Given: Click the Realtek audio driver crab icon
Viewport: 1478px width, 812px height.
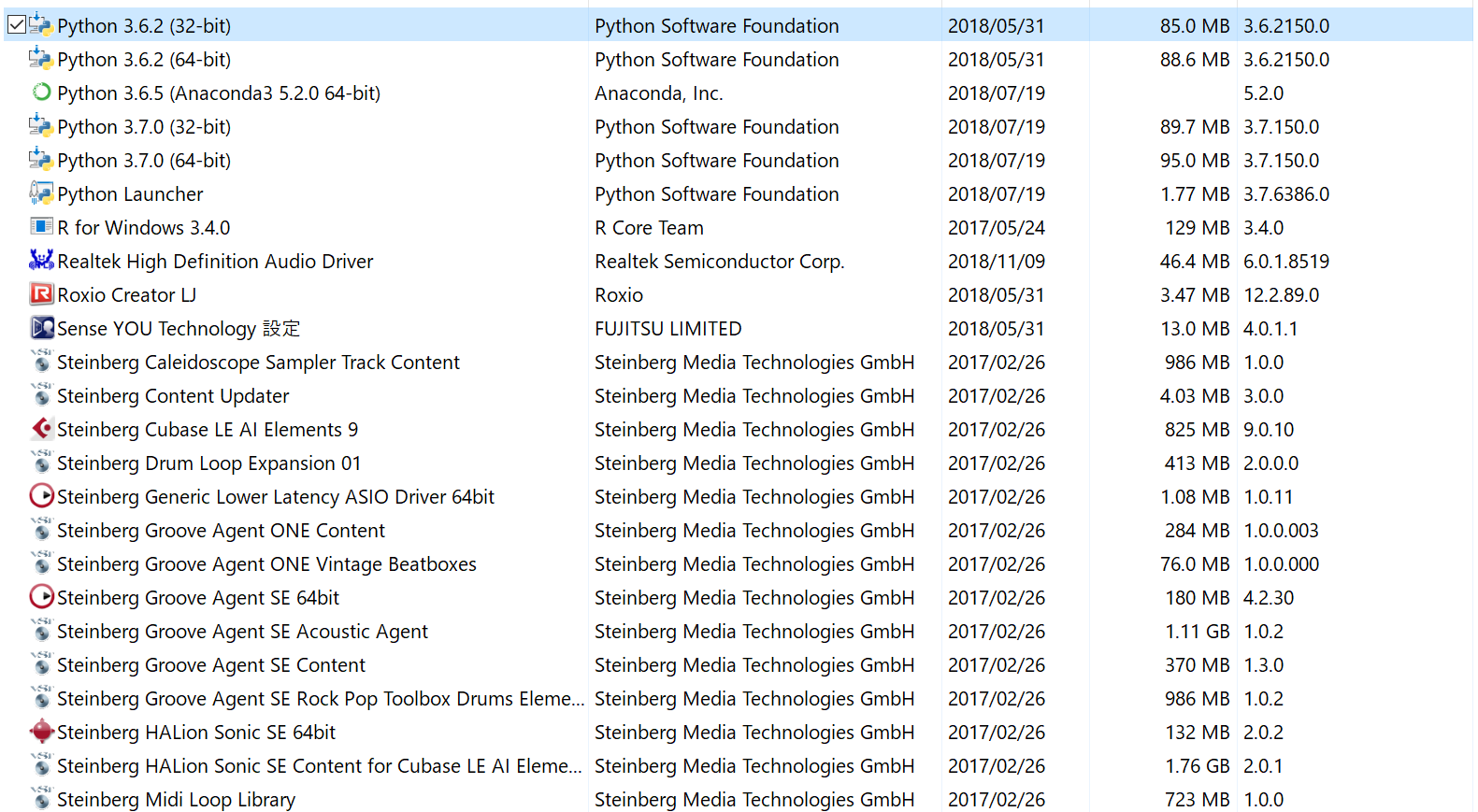Looking at the screenshot, I should 41,261.
